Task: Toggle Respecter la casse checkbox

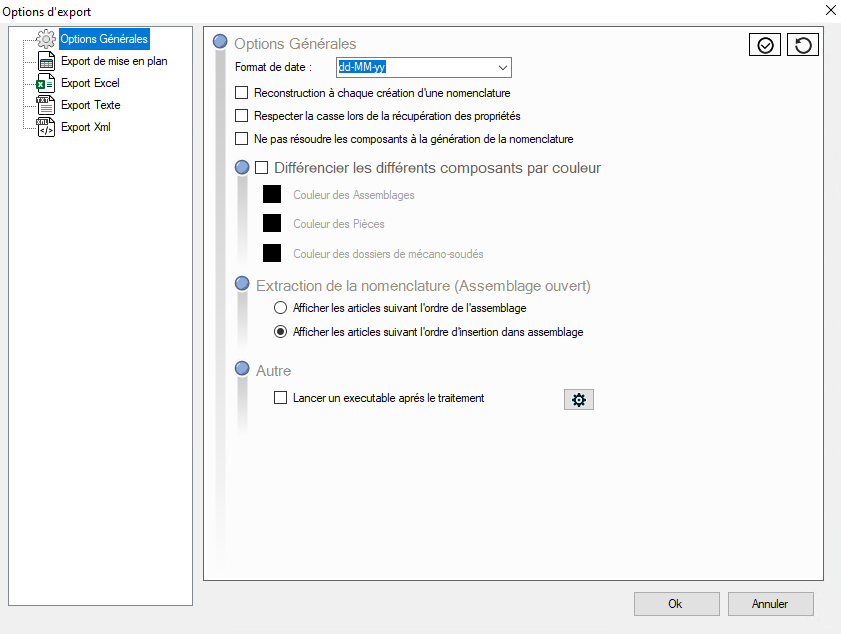Action: 241,116
